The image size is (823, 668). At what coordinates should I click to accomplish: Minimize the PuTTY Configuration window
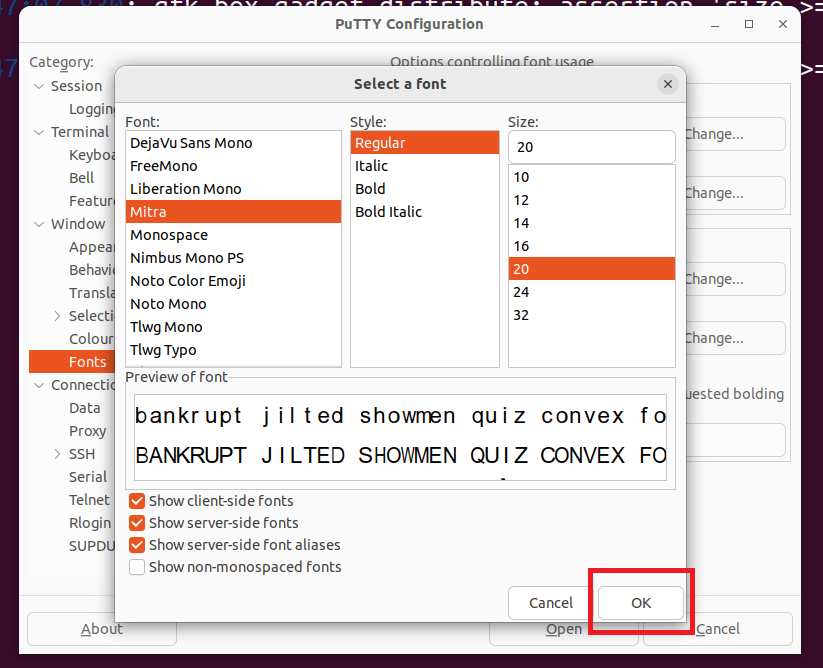click(x=715, y=25)
